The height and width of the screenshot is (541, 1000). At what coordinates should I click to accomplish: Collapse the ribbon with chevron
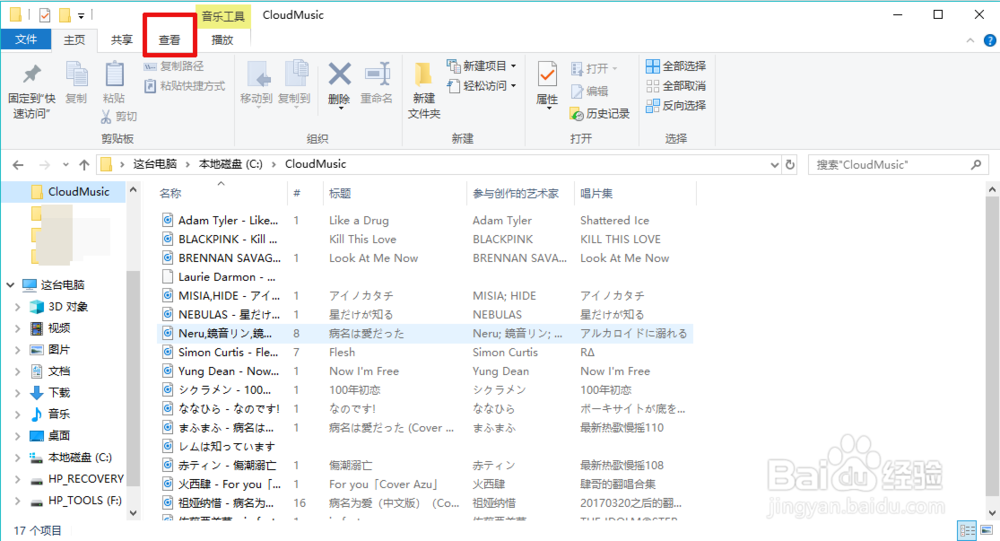[x=970, y=40]
